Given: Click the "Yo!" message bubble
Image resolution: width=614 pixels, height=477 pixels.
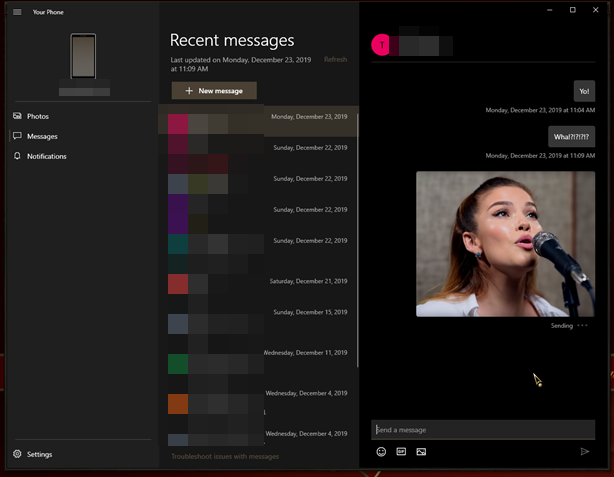Looking at the screenshot, I should click(x=584, y=91).
